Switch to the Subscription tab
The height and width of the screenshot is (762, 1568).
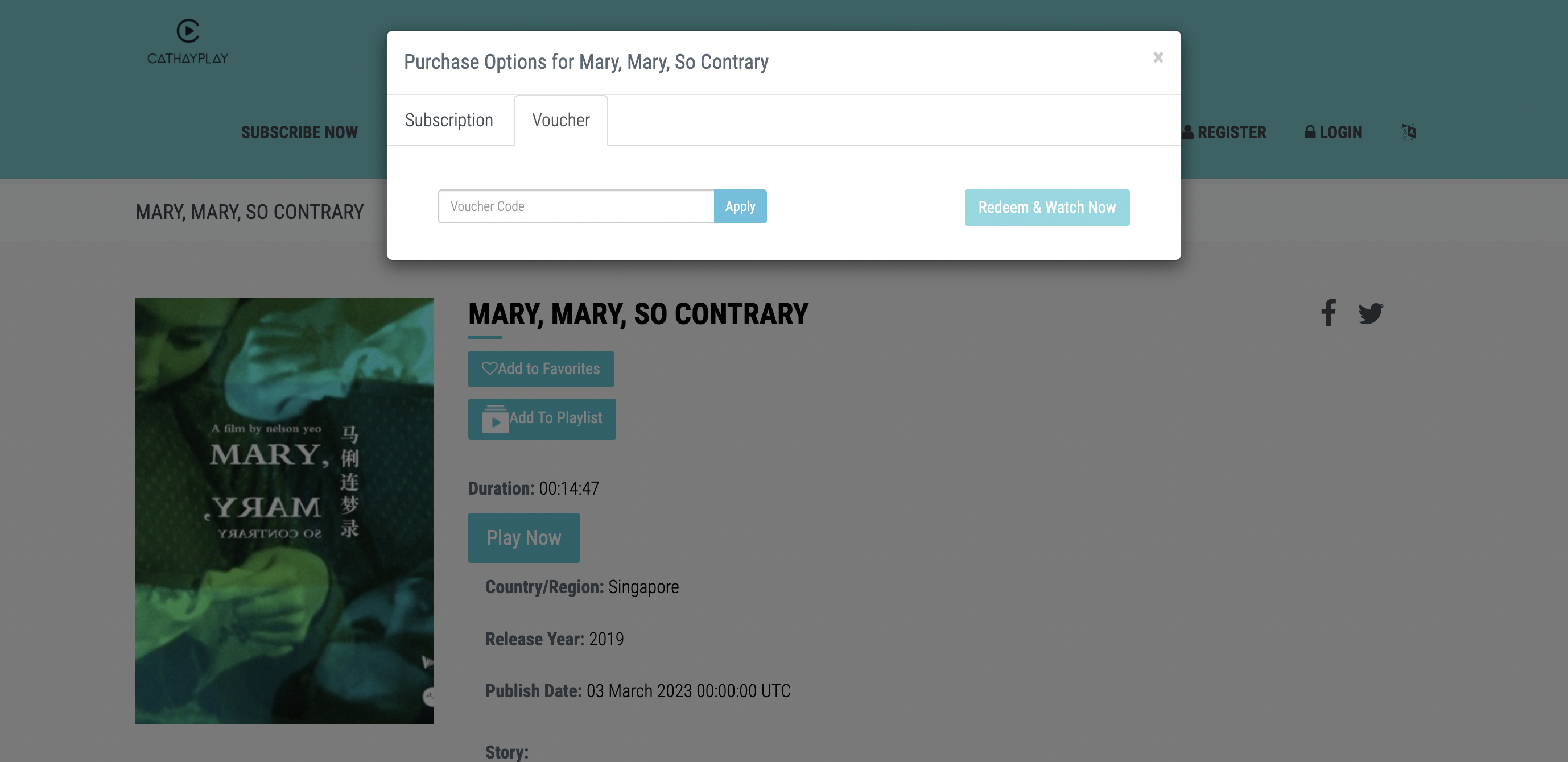coord(449,121)
